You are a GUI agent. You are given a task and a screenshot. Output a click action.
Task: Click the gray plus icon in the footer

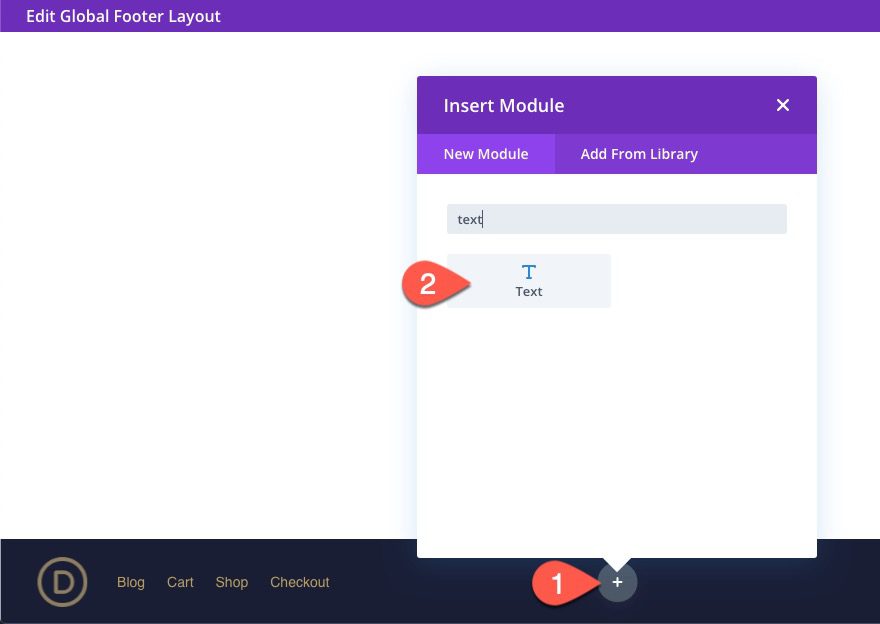pos(617,581)
